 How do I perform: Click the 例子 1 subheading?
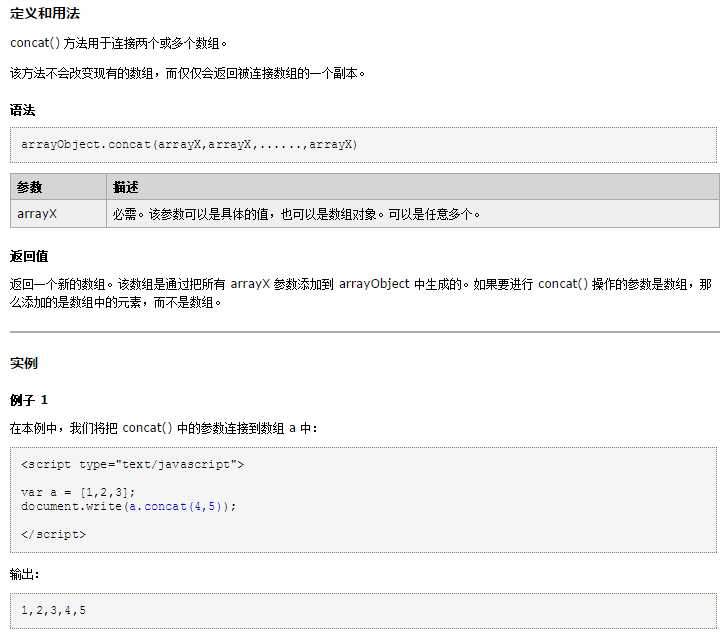click(29, 400)
